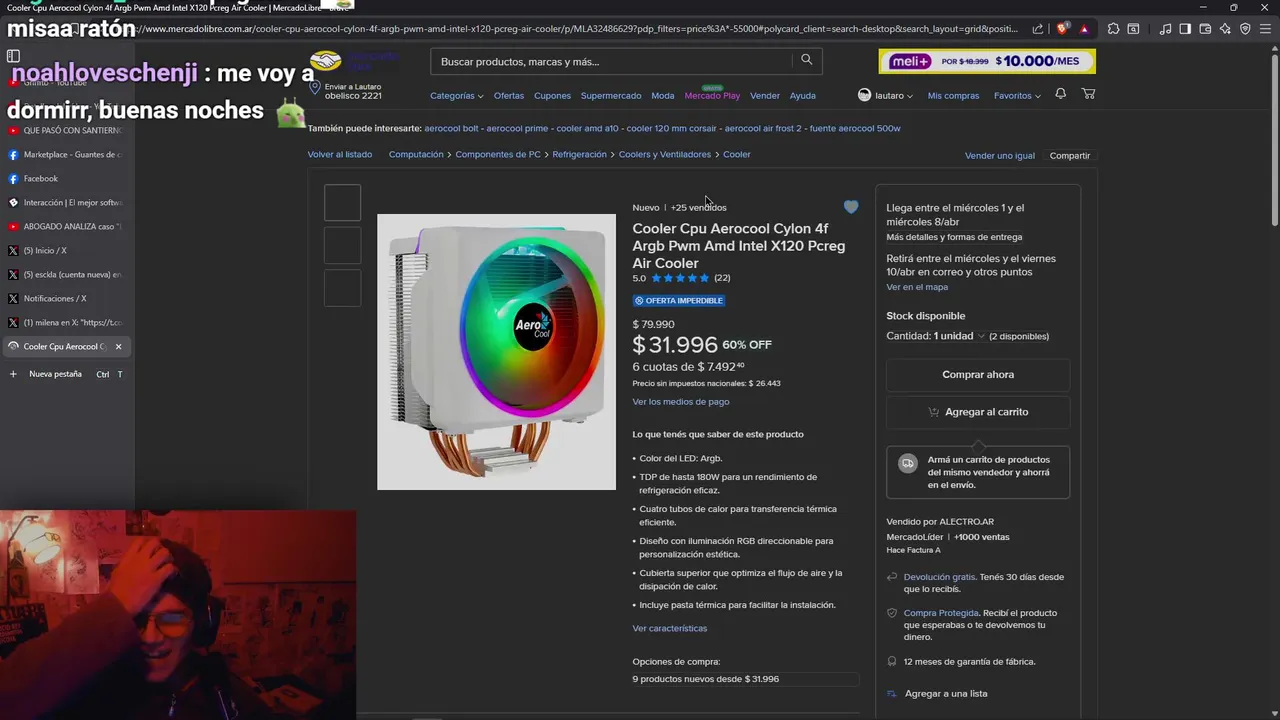Switch to the ABOGADO ANALIZA YouTube tab
This screenshot has width=1280, height=720.
click(67, 227)
